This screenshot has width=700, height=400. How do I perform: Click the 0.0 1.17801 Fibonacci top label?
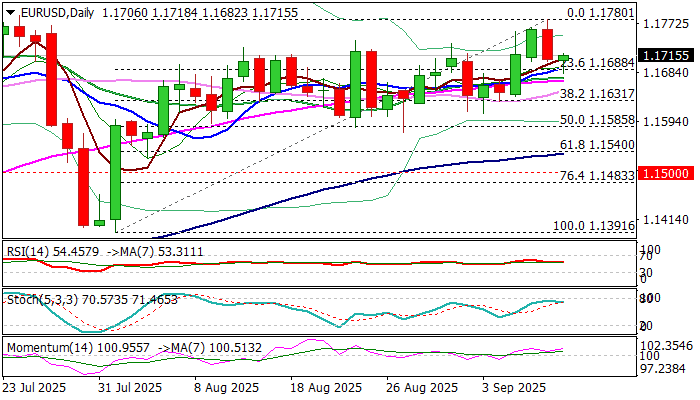point(600,12)
